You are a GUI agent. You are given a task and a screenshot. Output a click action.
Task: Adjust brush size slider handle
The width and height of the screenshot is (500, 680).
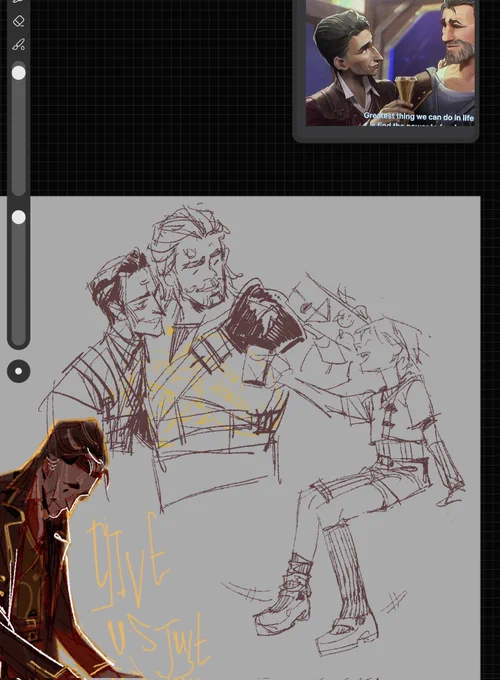pyautogui.click(x=18, y=72)
